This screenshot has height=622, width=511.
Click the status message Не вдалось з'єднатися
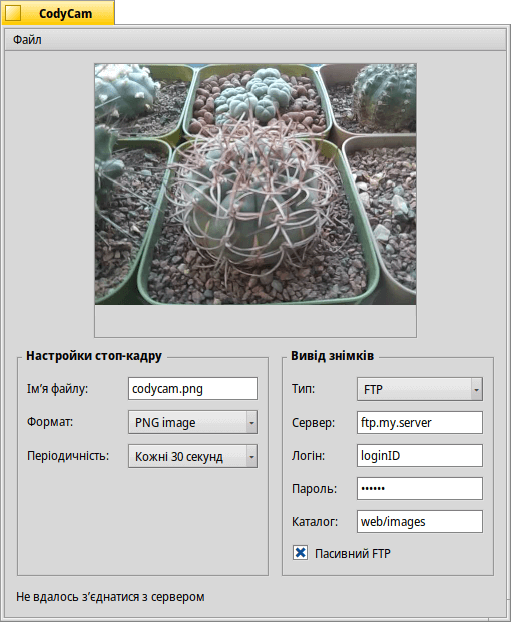110,597
